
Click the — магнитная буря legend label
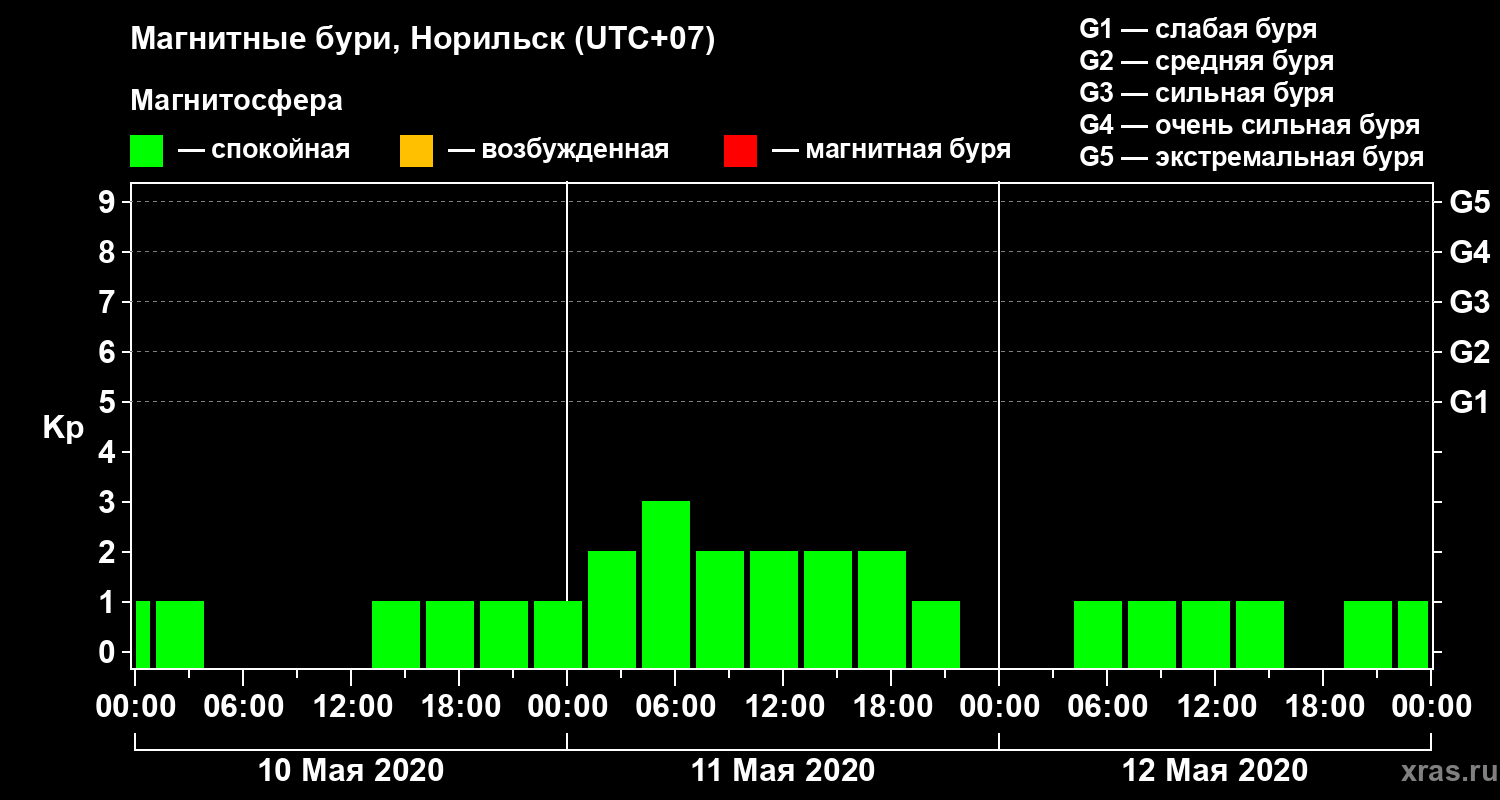pyautogui.click(x=891, y=150)
